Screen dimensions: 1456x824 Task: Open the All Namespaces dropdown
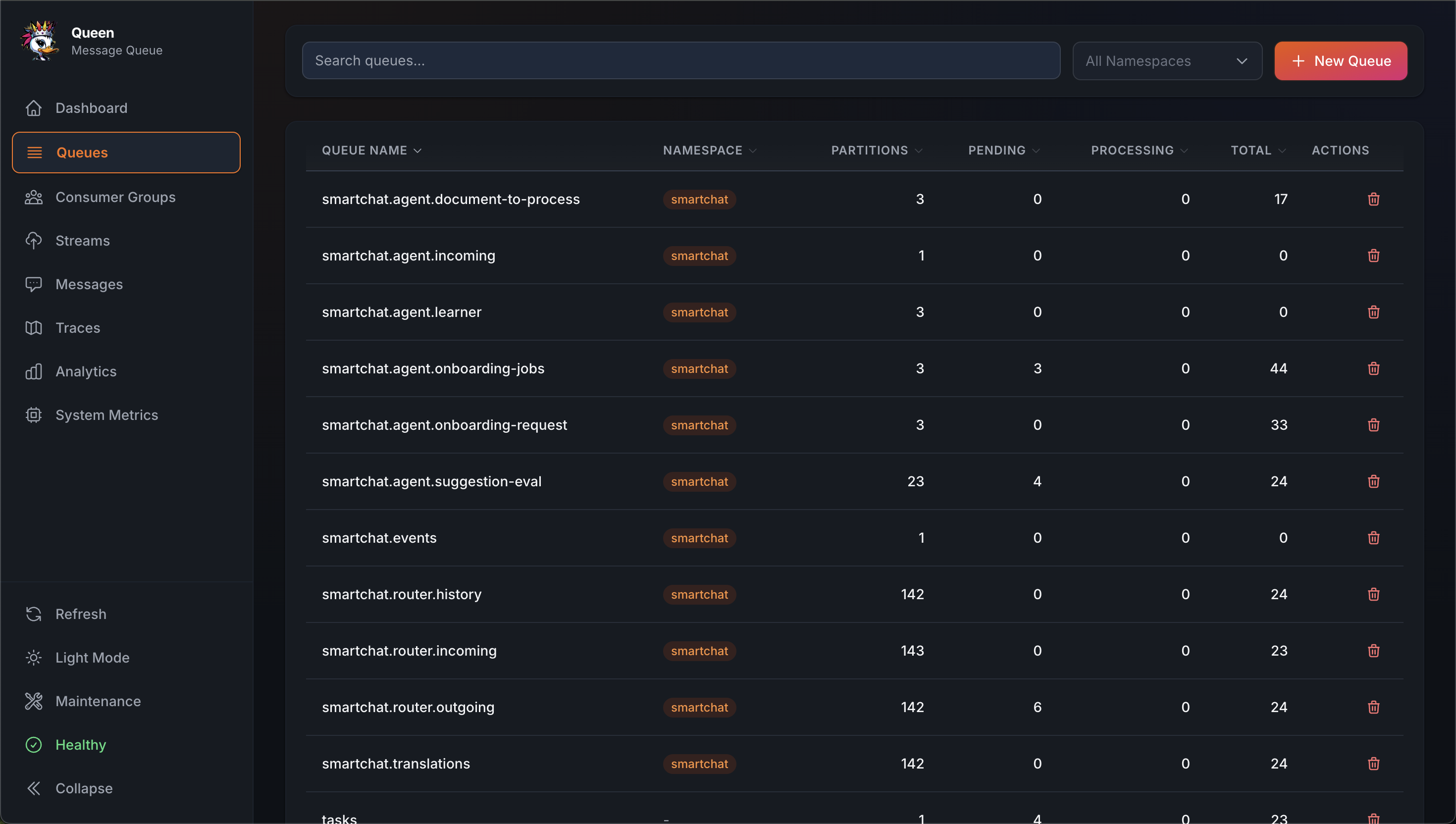[x=1167, y=61]
